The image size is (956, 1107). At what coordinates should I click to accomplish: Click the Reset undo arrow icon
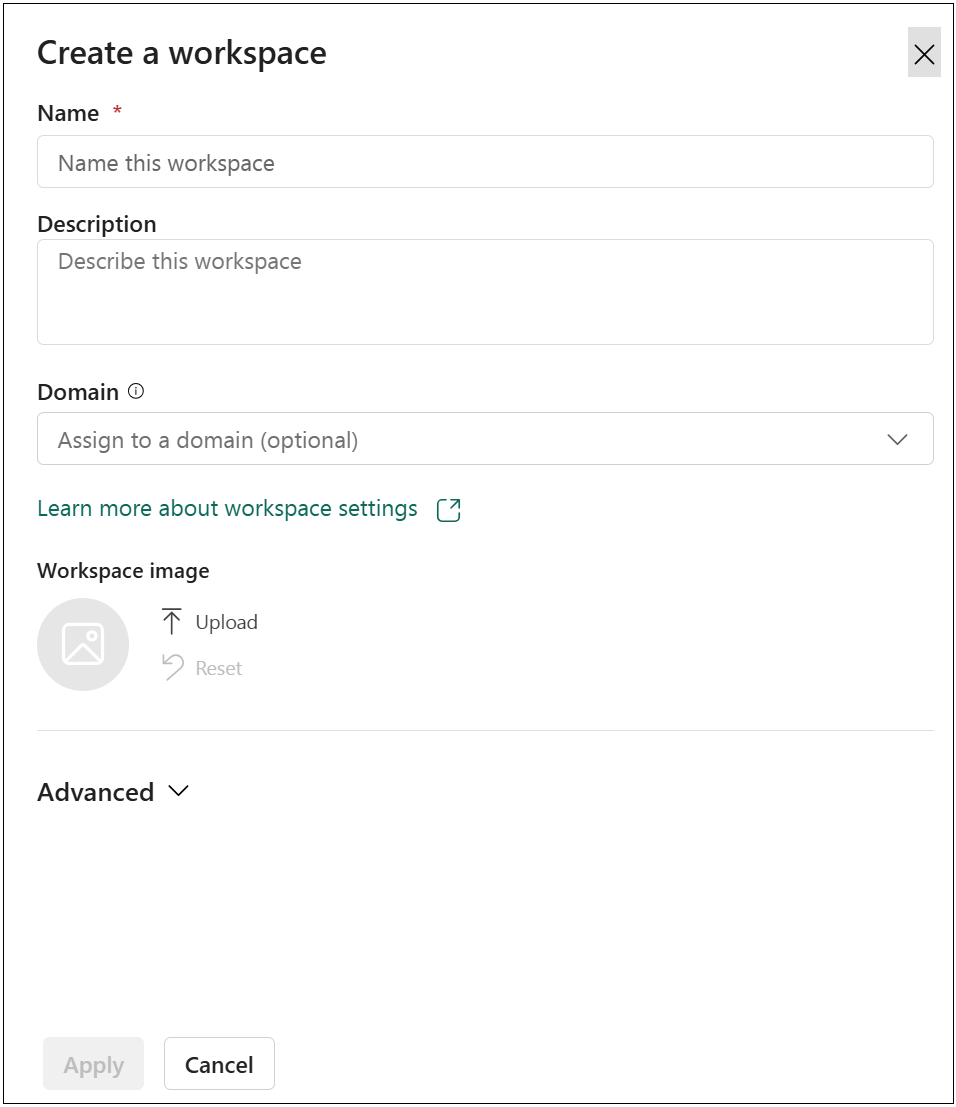coord(172,667)
